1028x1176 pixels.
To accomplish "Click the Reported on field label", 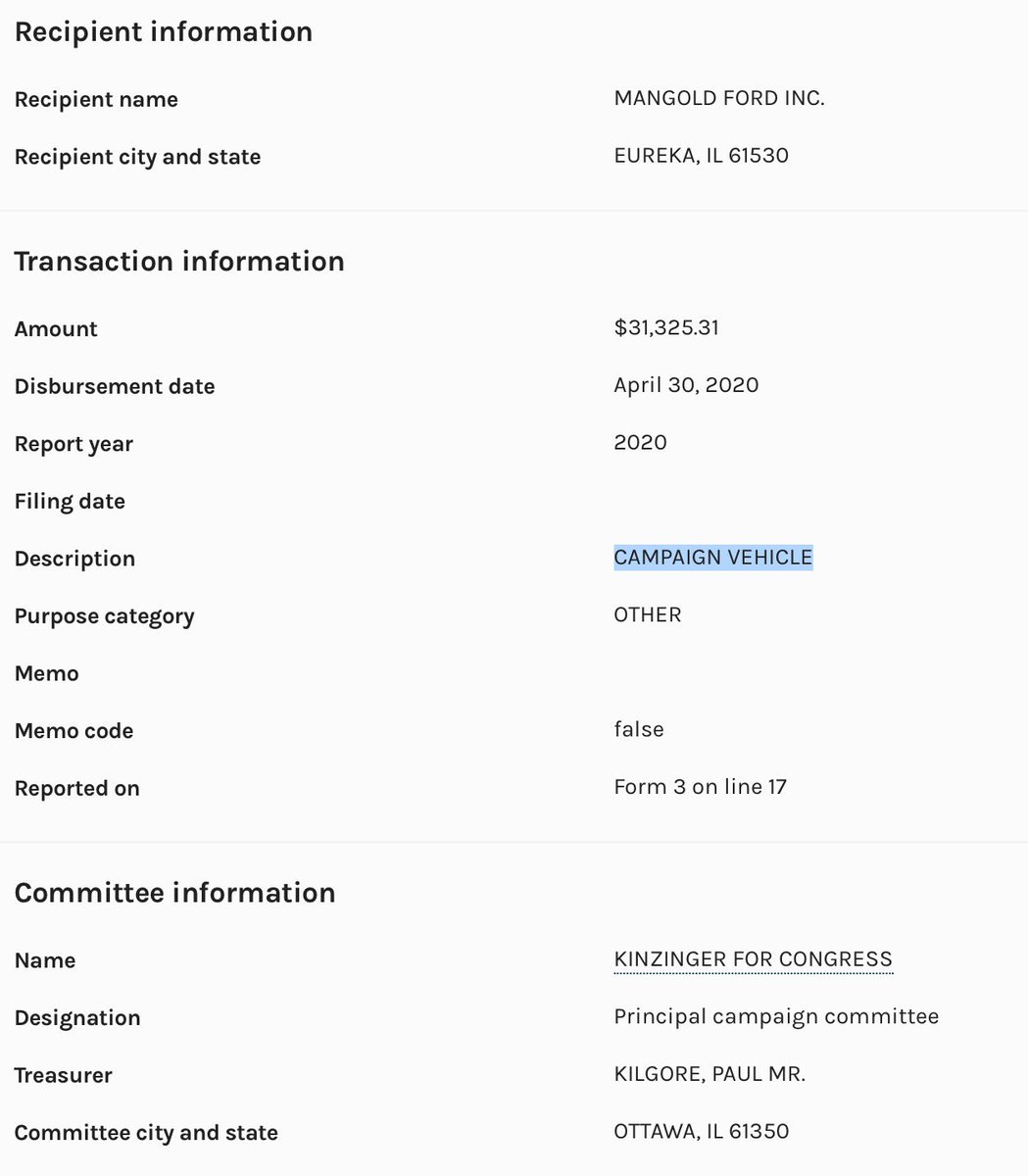I will [x=76, y=788].
